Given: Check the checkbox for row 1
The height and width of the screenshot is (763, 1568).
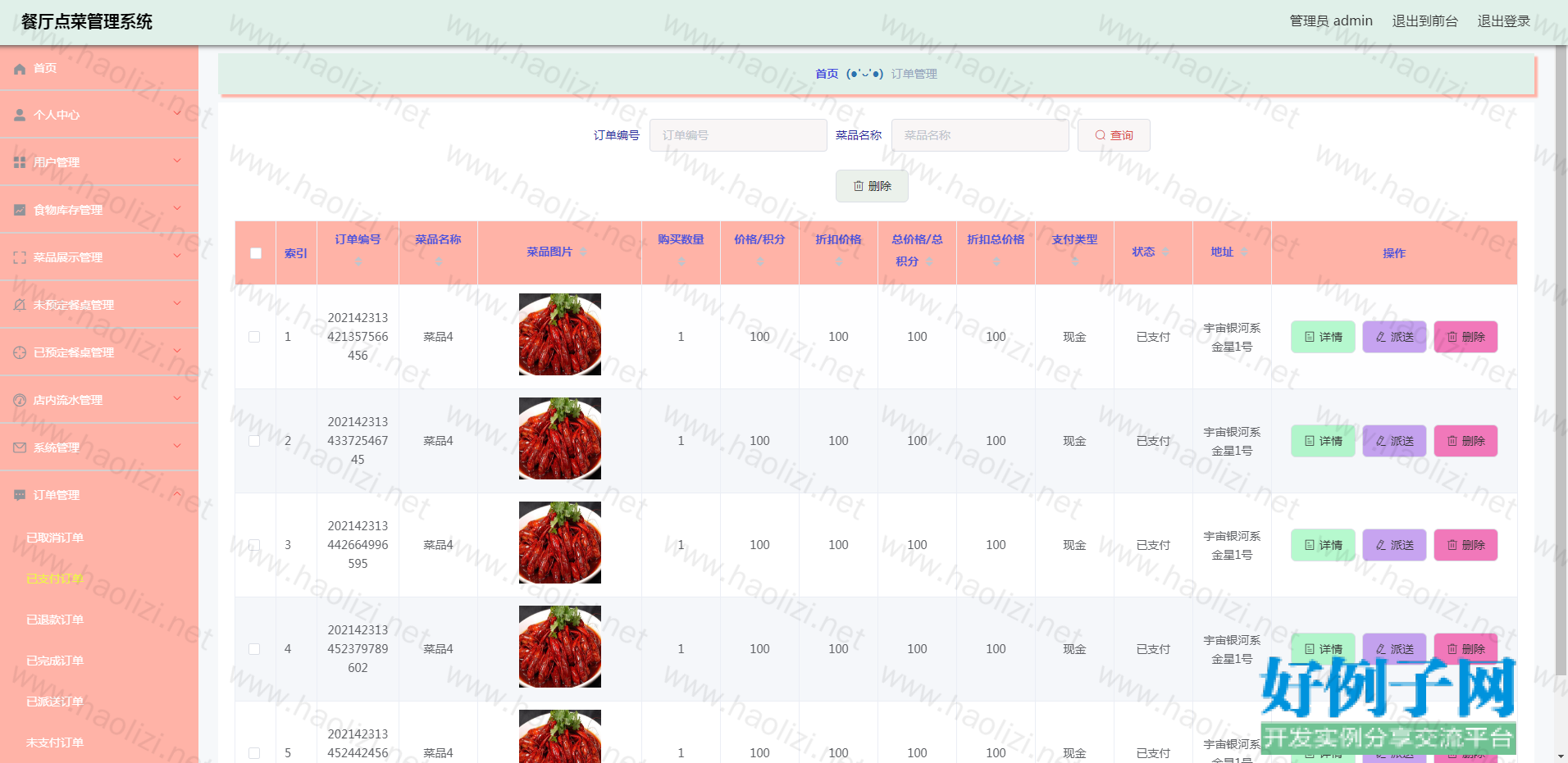Looking at the screenshot, I should point(254,337).
